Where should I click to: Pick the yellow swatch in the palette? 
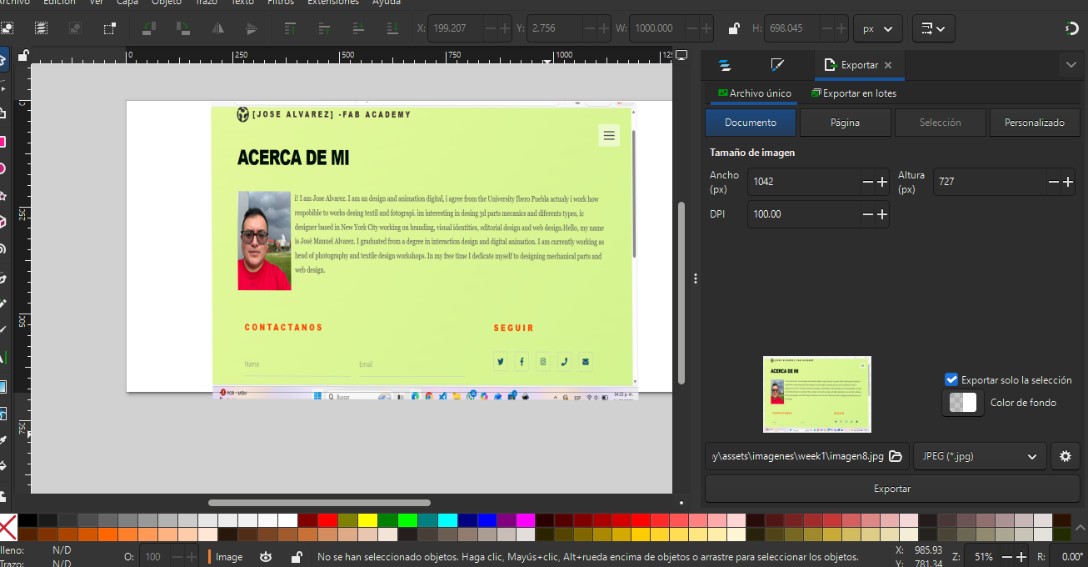(367, 520)
